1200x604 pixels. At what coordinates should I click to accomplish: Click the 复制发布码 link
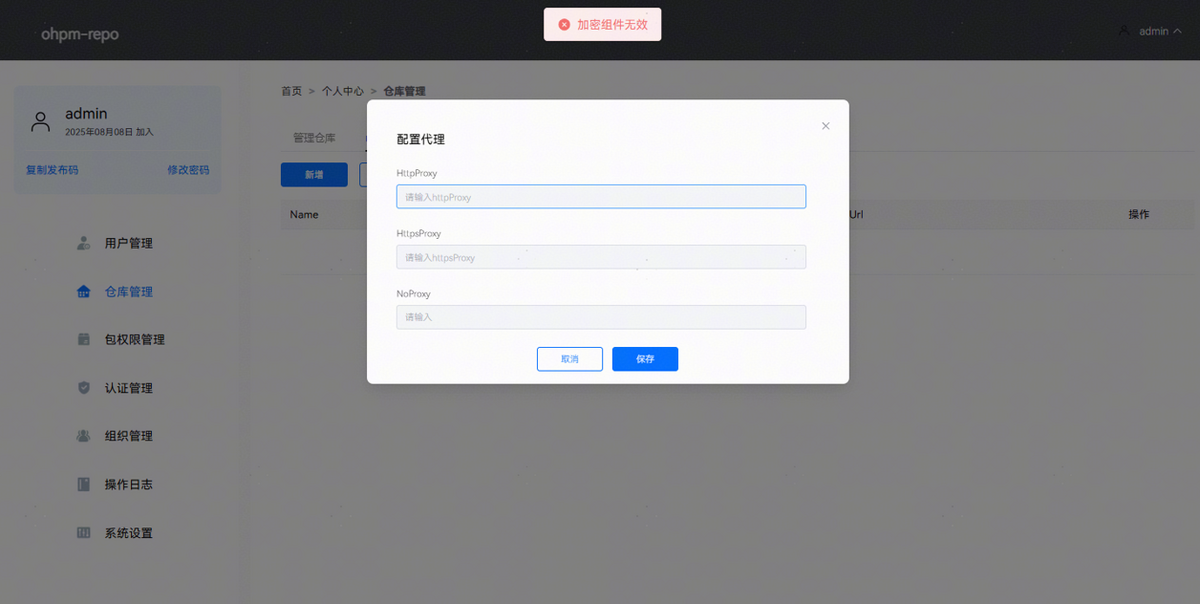pyautogui.click(x=52, y=170)
